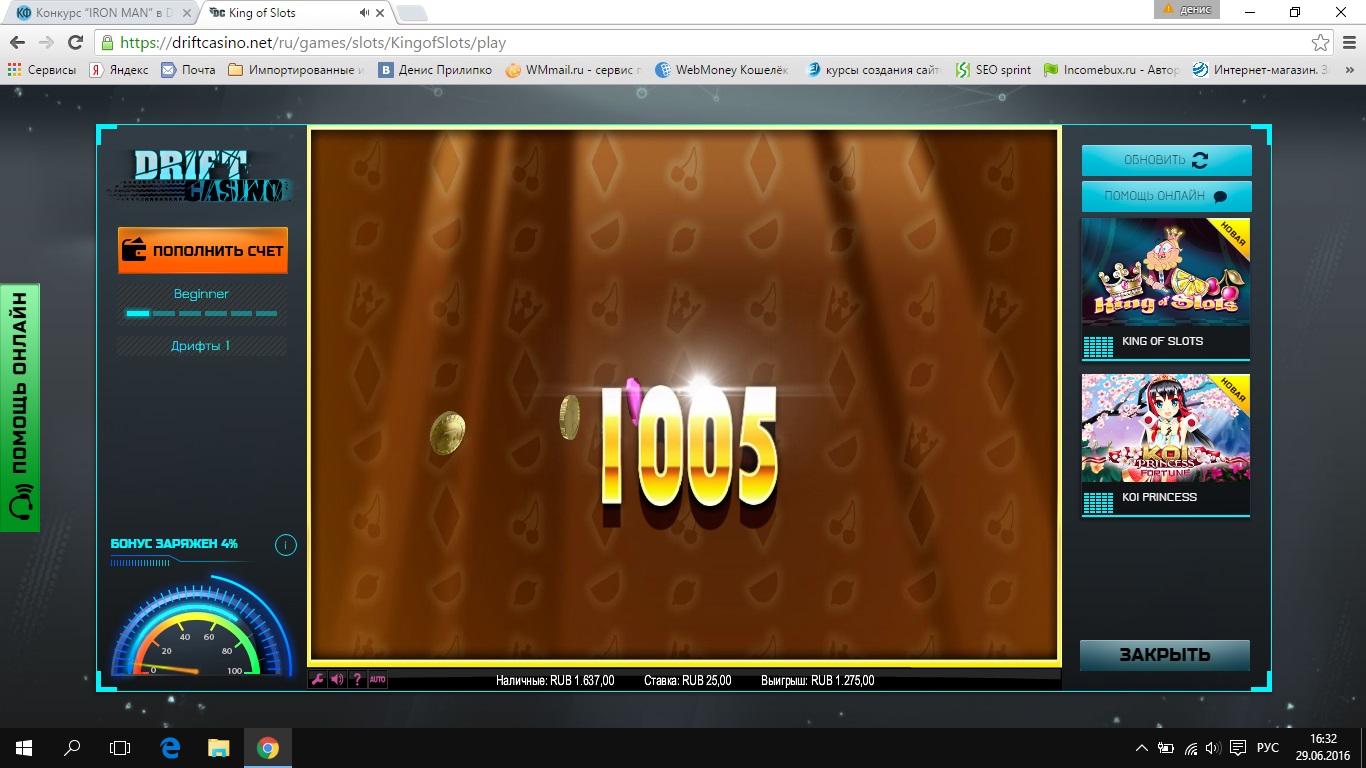Open the Windows Start menu
Viewport: 1366px width, 768px height.
pos(24,747)
